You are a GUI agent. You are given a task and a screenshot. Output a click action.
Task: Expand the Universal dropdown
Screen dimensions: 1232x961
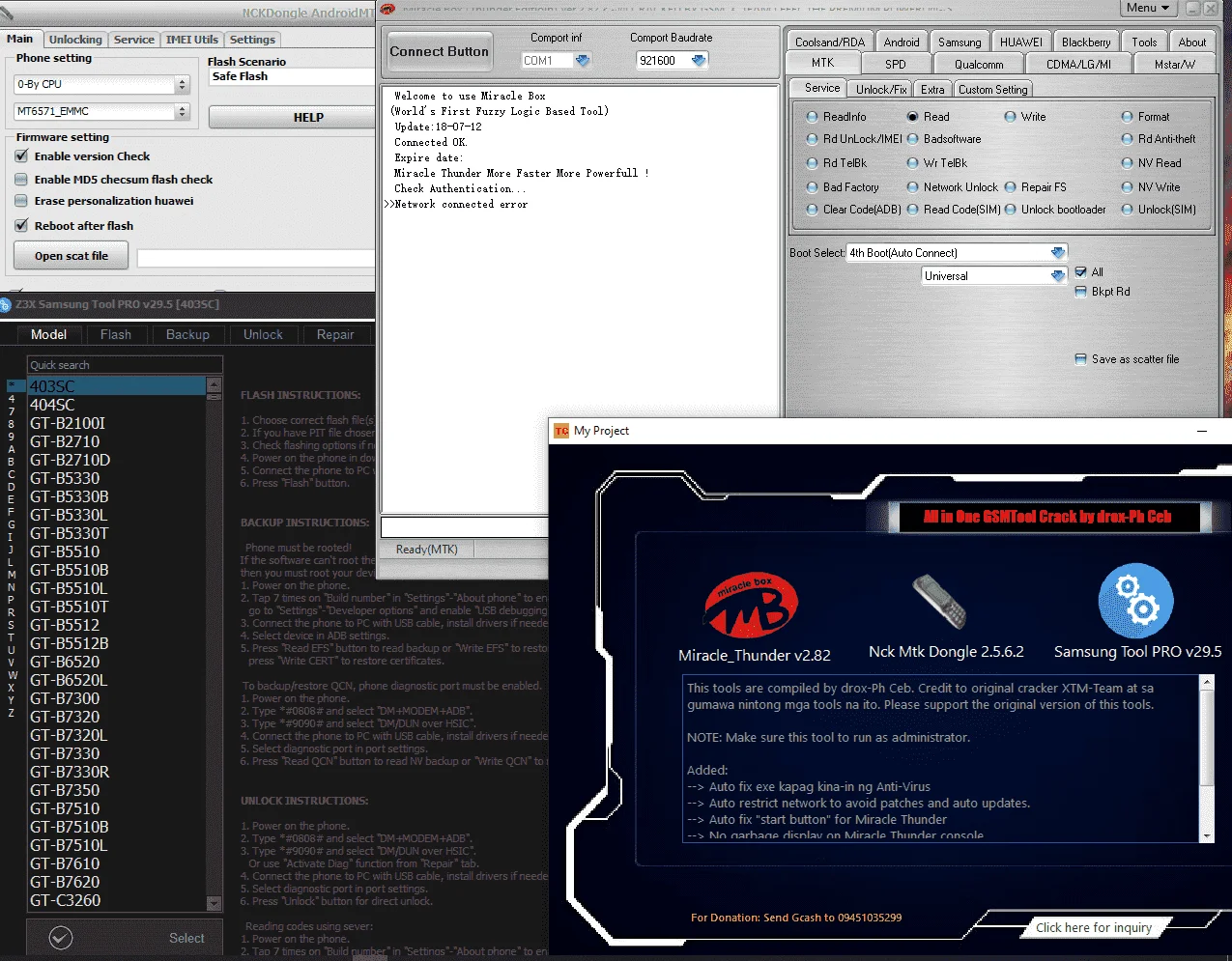(1058, 276)
